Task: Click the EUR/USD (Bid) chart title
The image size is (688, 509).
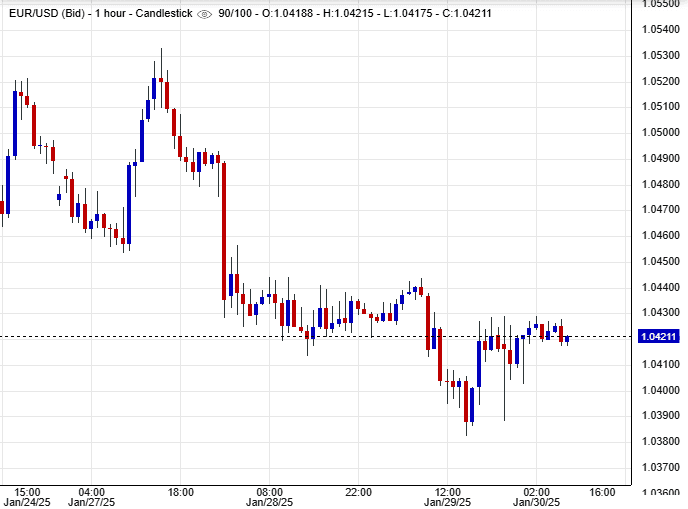Action: [x=47, y=14]
